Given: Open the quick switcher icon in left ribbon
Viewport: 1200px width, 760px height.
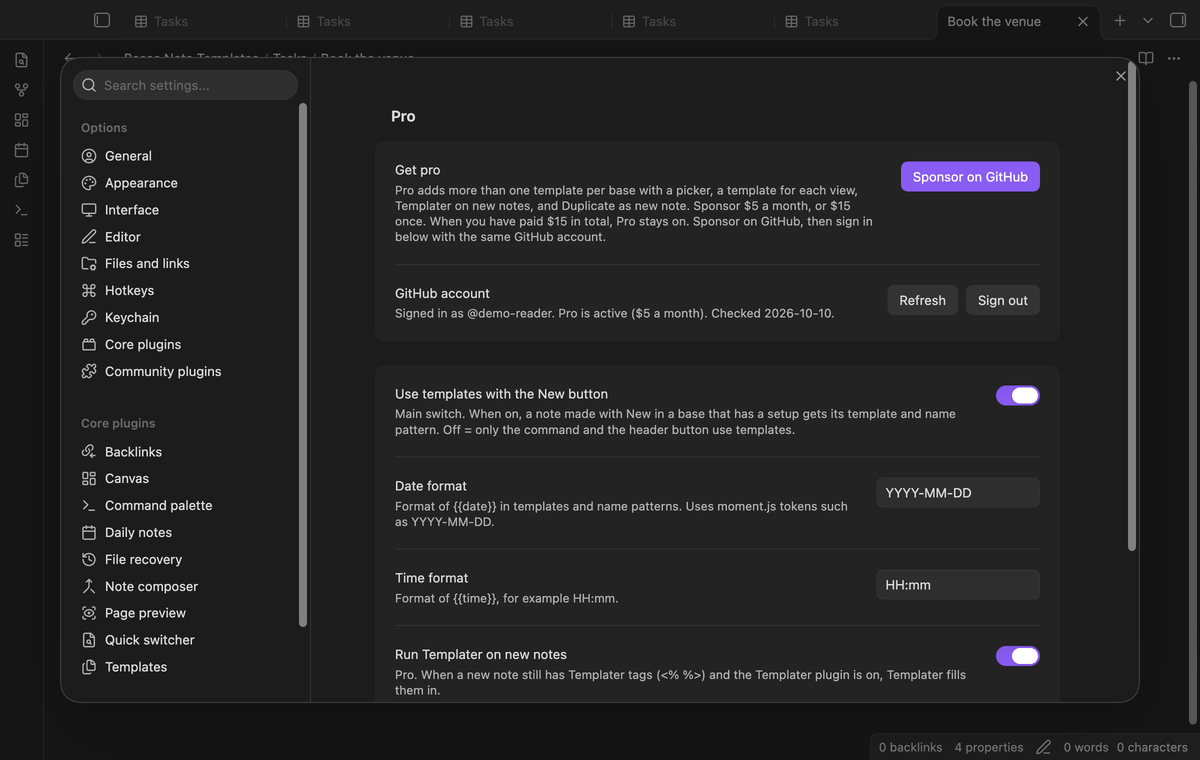Looking at the screenshot, I should tap(21, 60).
